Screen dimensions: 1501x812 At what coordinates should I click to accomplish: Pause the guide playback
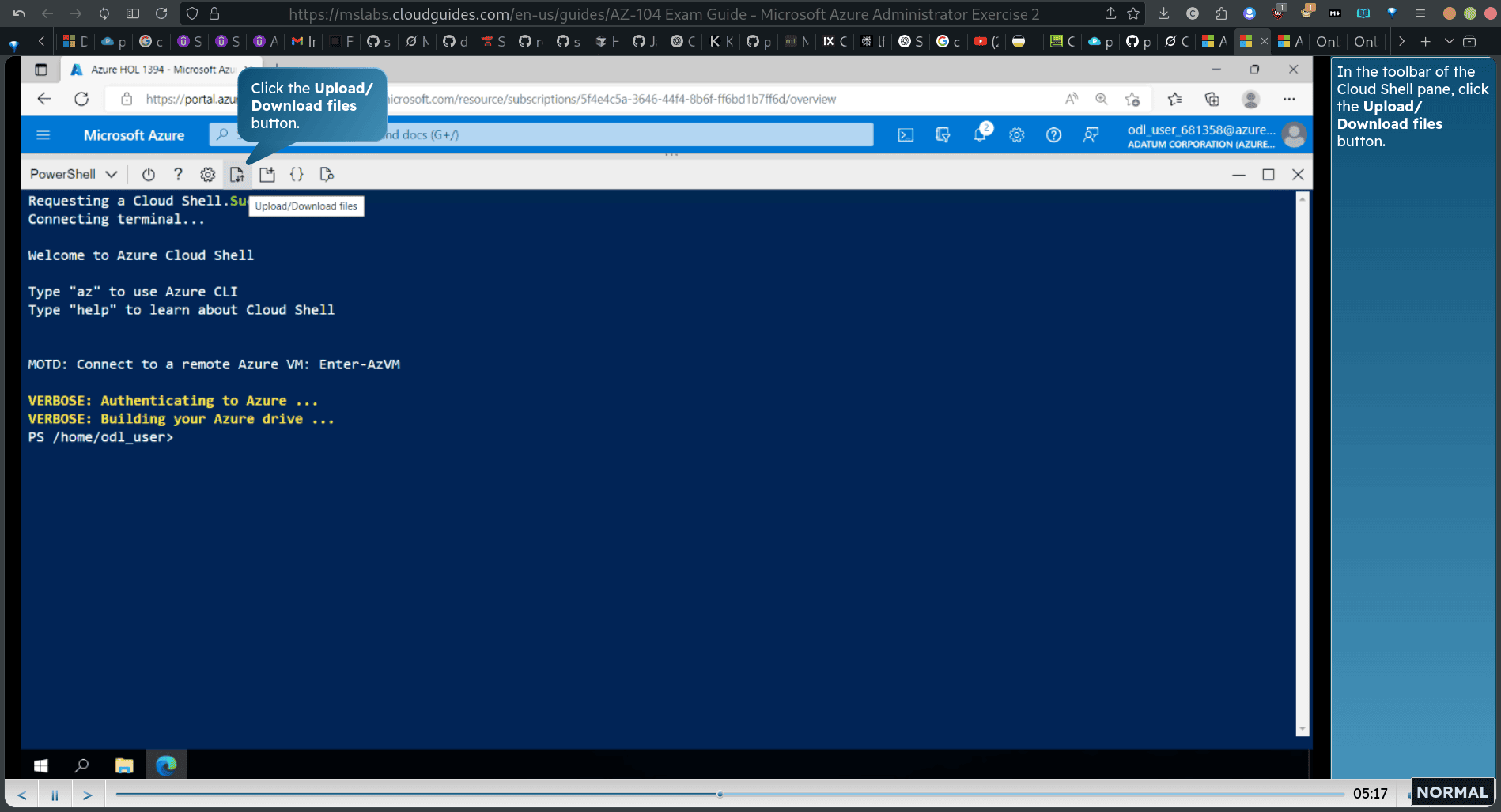55,795
